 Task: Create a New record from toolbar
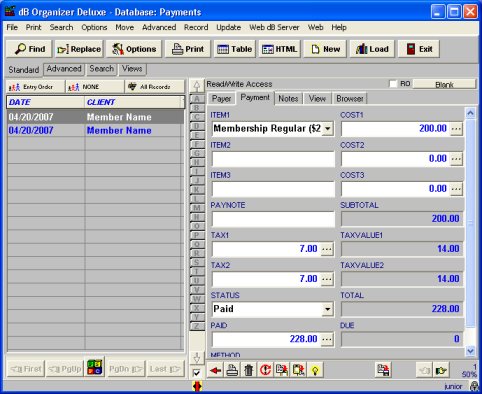(325, 49)
